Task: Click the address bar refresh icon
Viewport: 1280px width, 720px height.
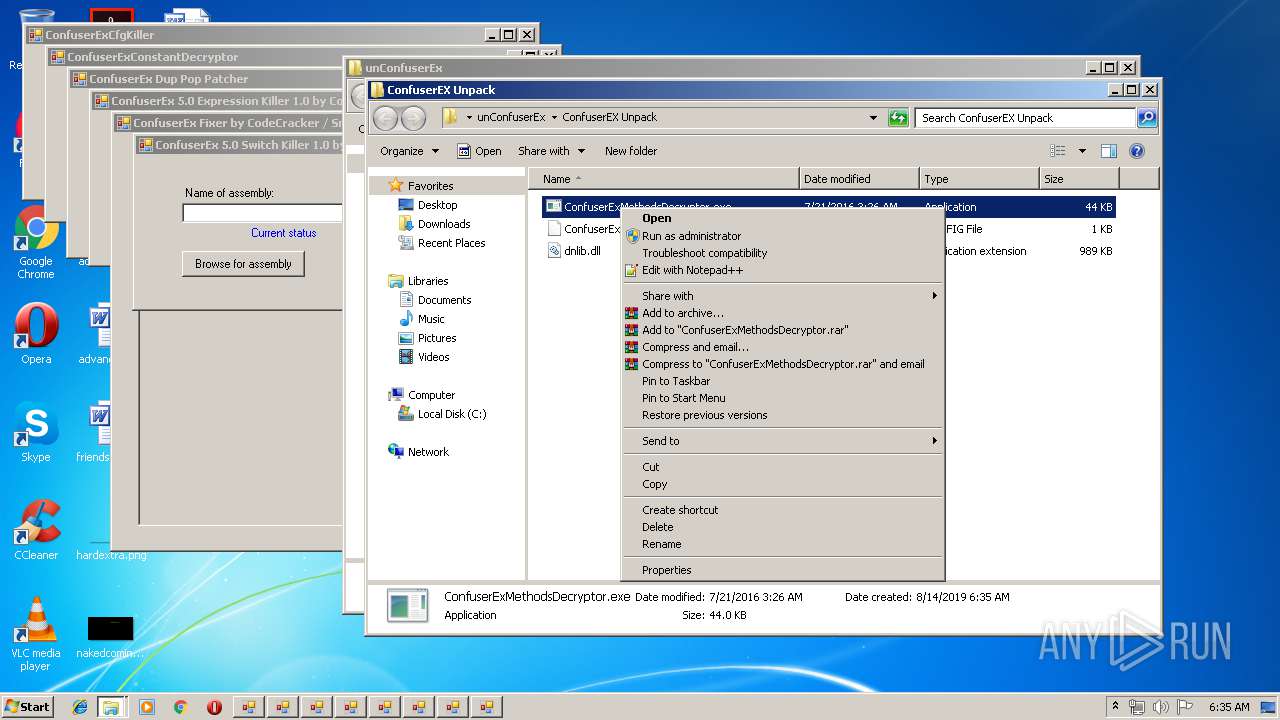Action: pos(898,118)
